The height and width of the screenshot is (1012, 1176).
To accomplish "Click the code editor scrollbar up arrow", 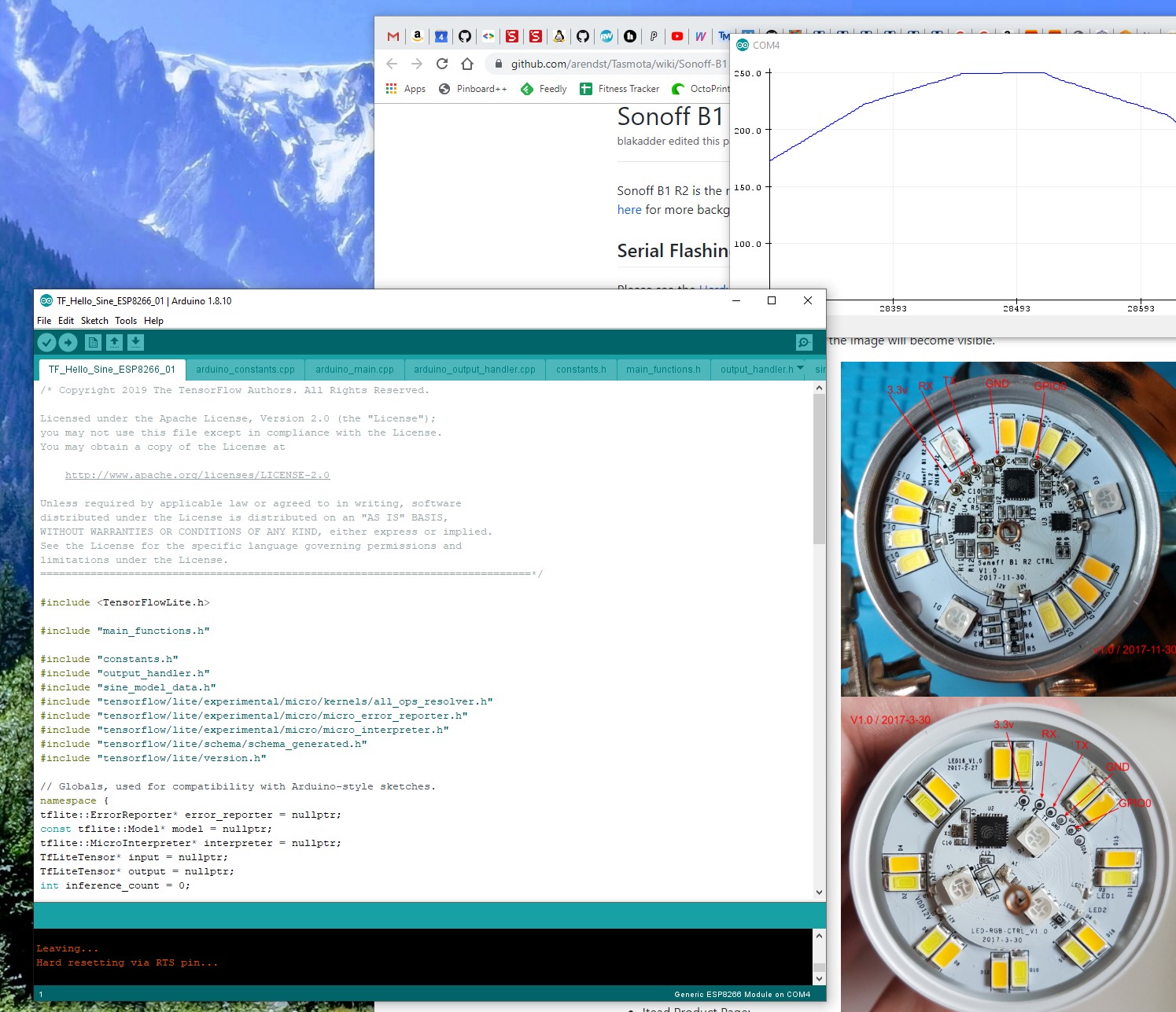I will tap(820, 388).
